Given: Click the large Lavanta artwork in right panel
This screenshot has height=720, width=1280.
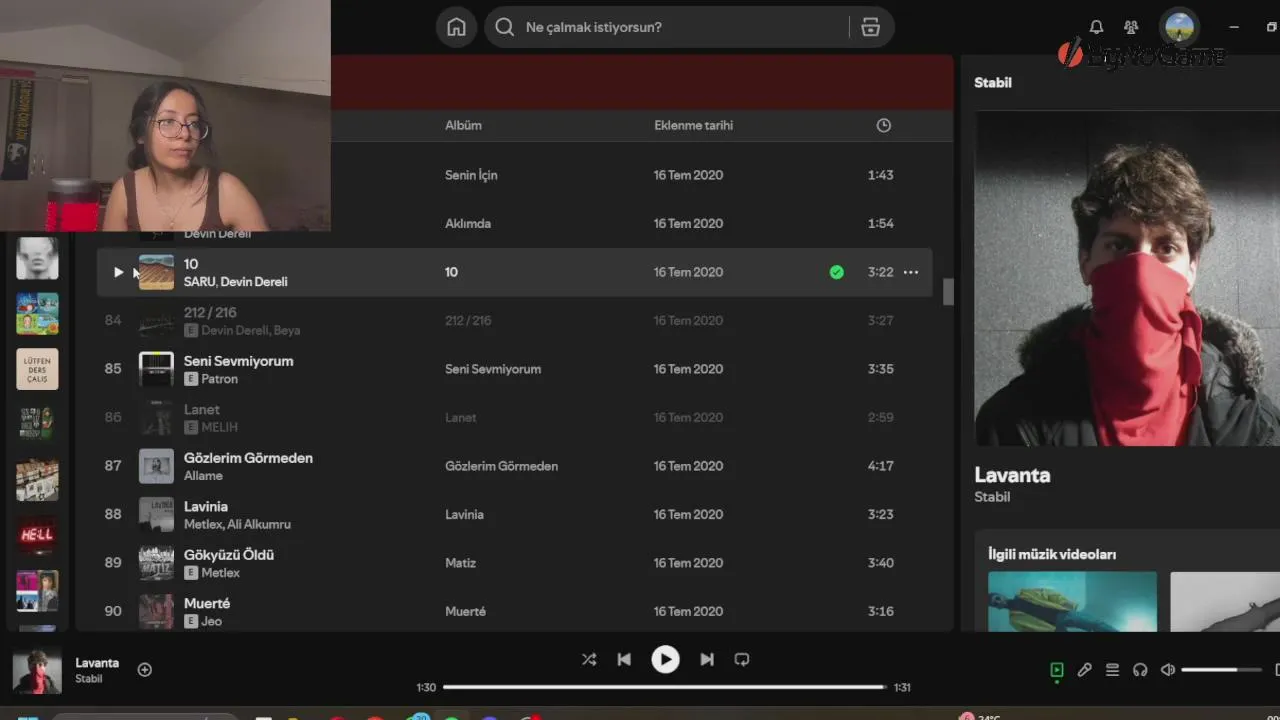Looking at the screenshot, I should (1127, 278).
